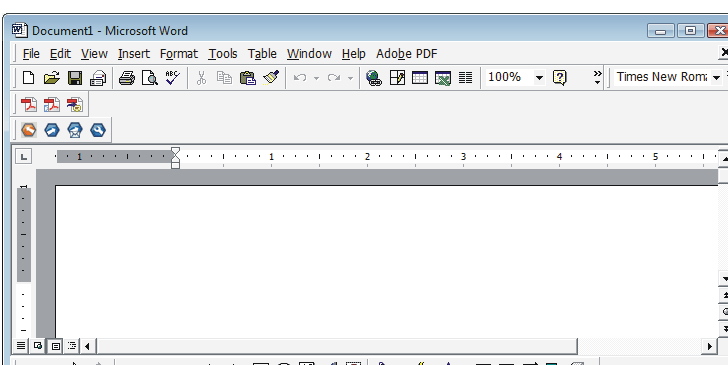Click the tab stop selector L button
The height and width of the screenshot is (365, 728).
point(23,156)
